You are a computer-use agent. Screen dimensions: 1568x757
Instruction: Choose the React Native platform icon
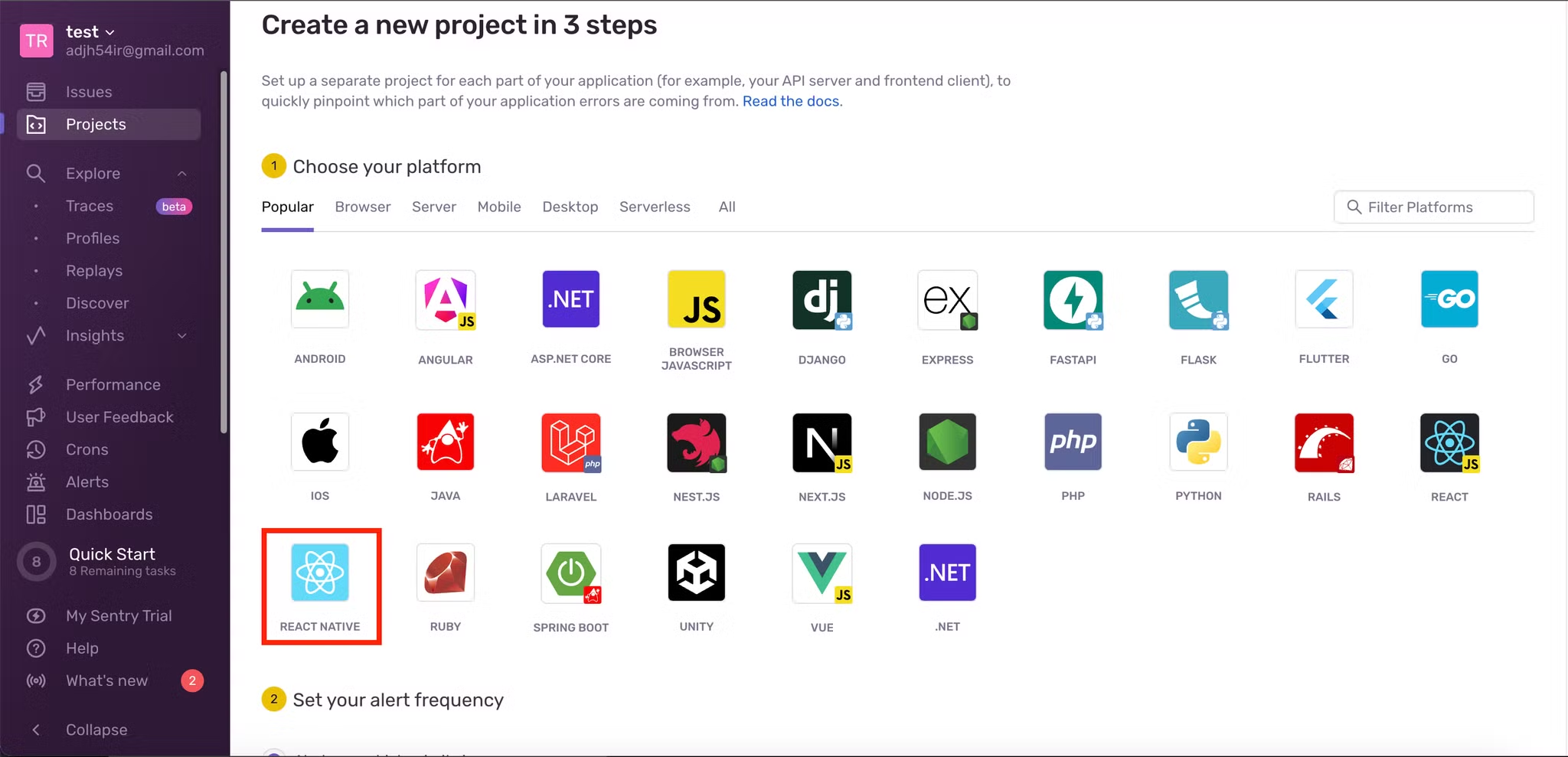pyautogui.click(x=320, y=573)
